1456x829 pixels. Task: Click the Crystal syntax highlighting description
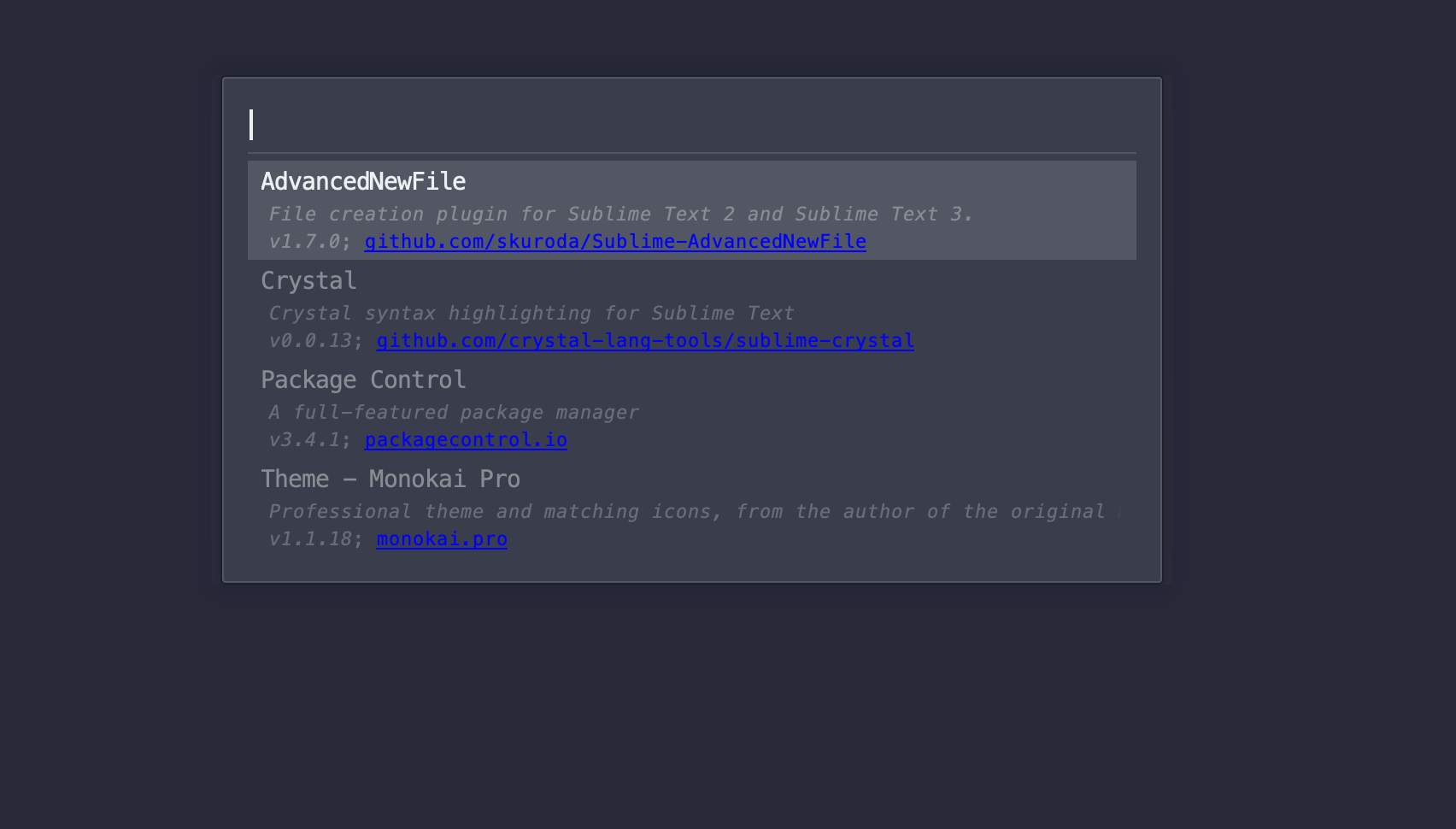[531, 313]
